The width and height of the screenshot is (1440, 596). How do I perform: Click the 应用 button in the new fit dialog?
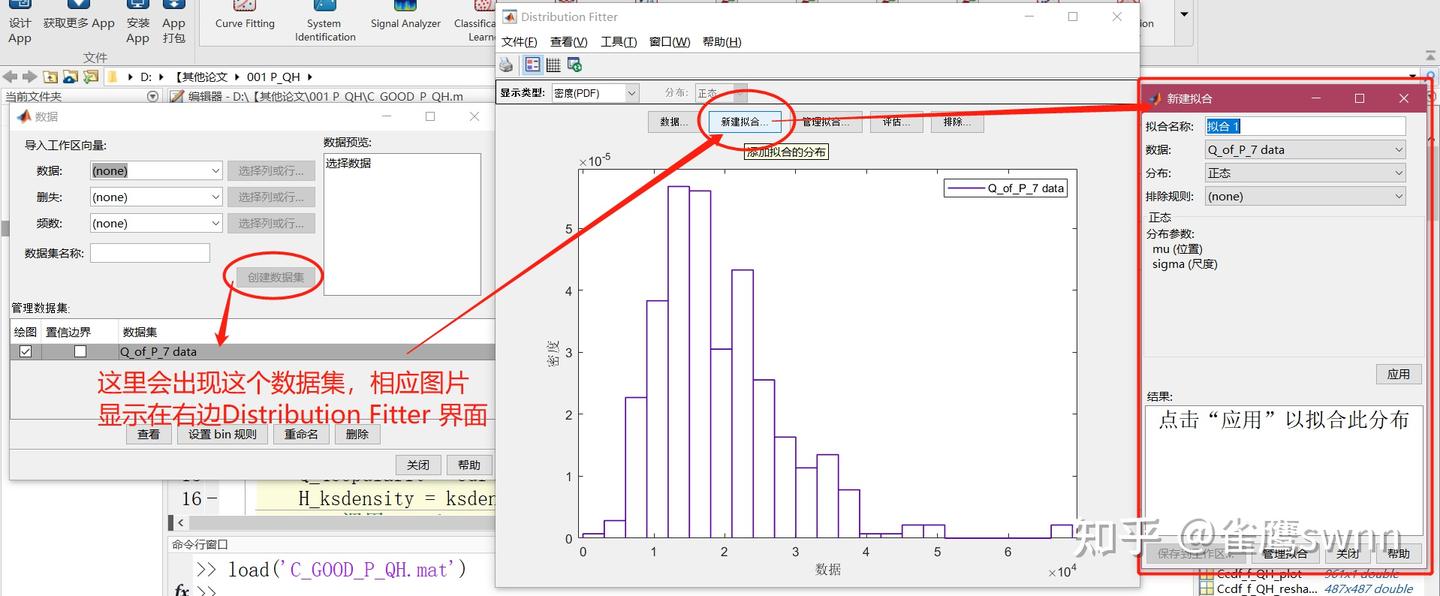point(1398,374)
